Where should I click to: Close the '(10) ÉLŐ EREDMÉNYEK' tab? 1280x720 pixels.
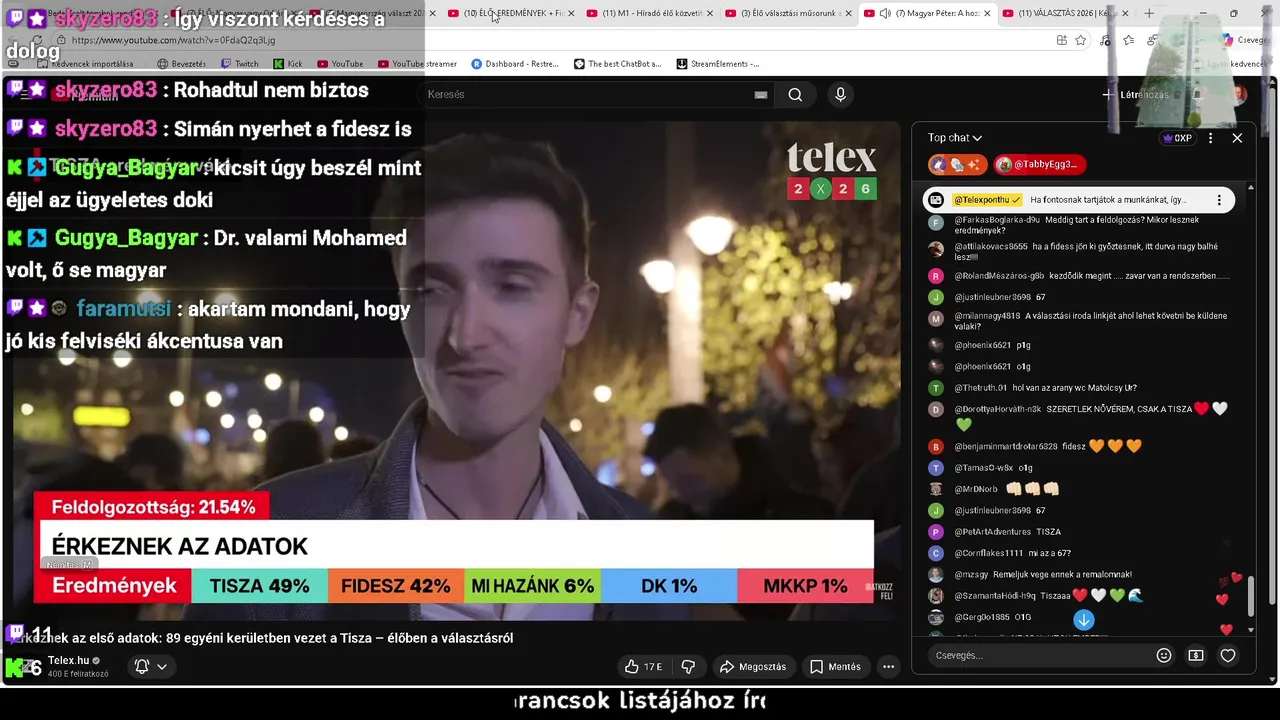point(571,13)
